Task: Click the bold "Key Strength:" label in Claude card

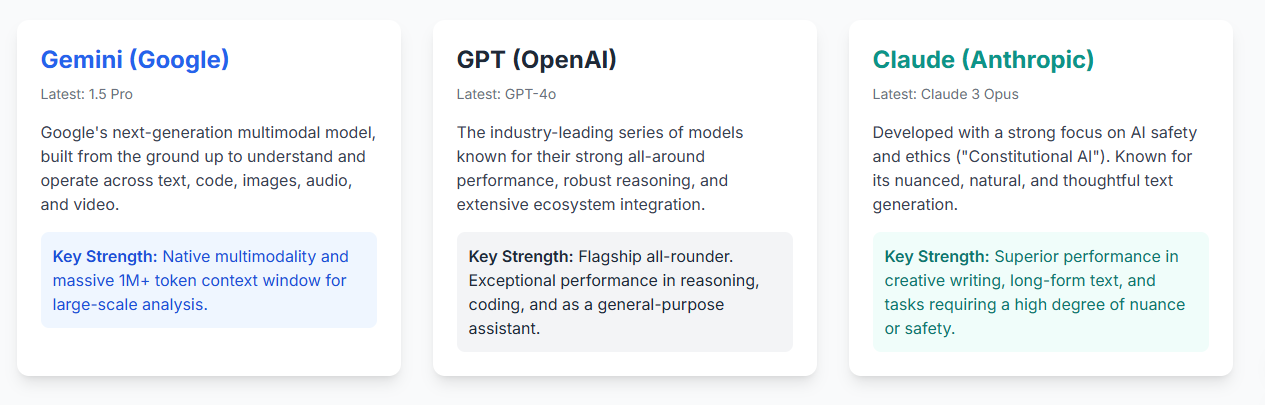Action: [x=937, y=257]
